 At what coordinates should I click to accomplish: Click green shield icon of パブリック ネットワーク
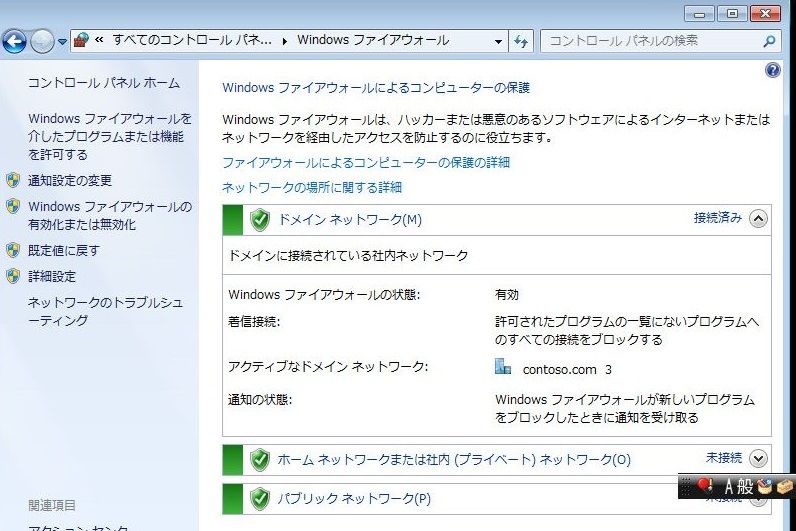260,499
